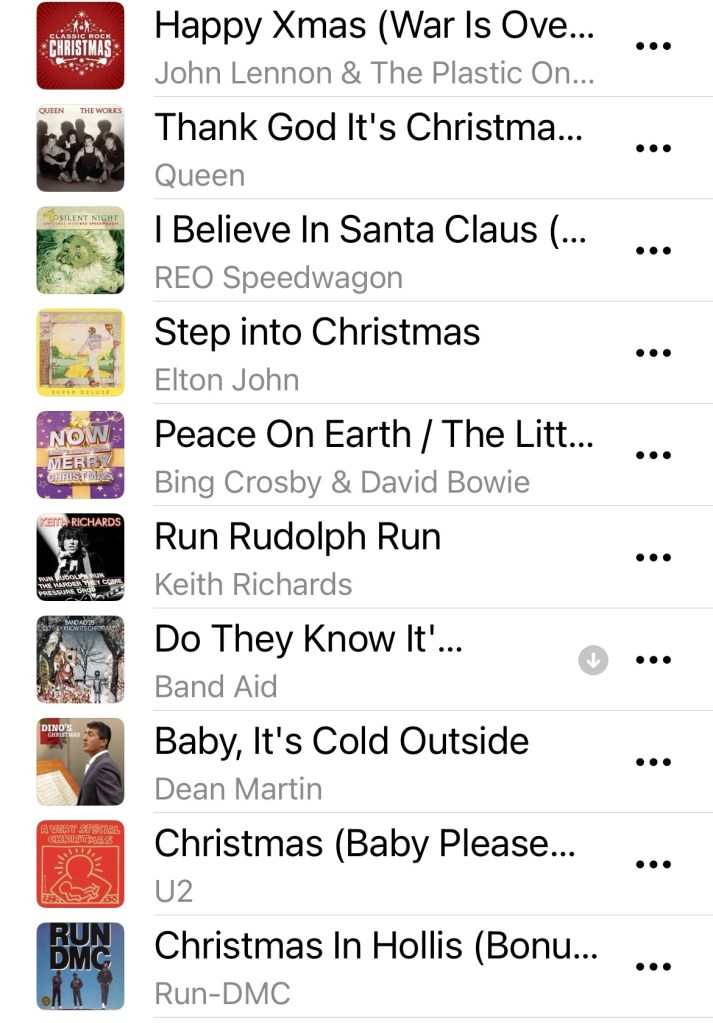Open more options for Christmas In Hollis
The image size is (713, 1023).
coord(653,967)
